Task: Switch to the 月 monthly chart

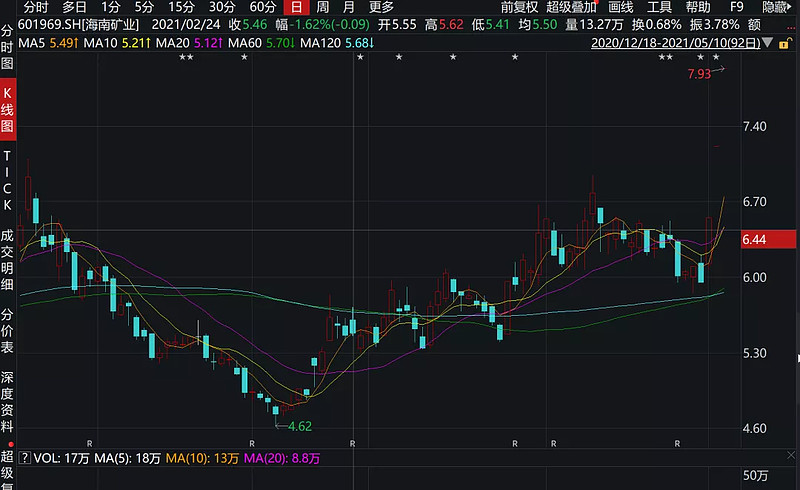Action: point(348,7)
